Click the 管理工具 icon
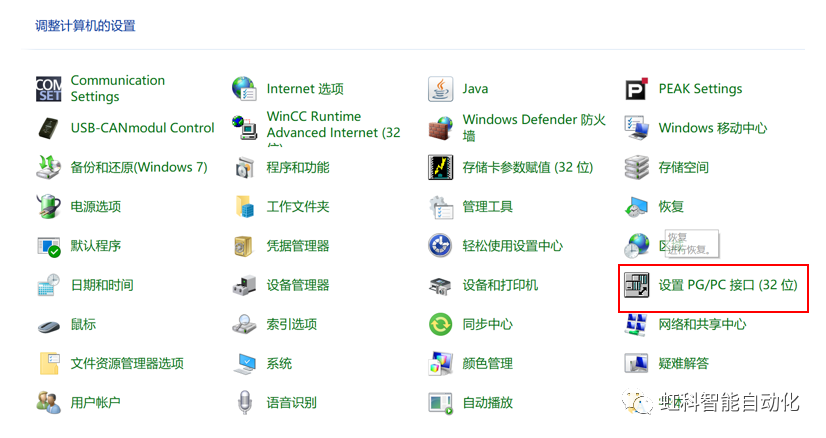Viewport: 826px width, 438px height. coord(441,207)
